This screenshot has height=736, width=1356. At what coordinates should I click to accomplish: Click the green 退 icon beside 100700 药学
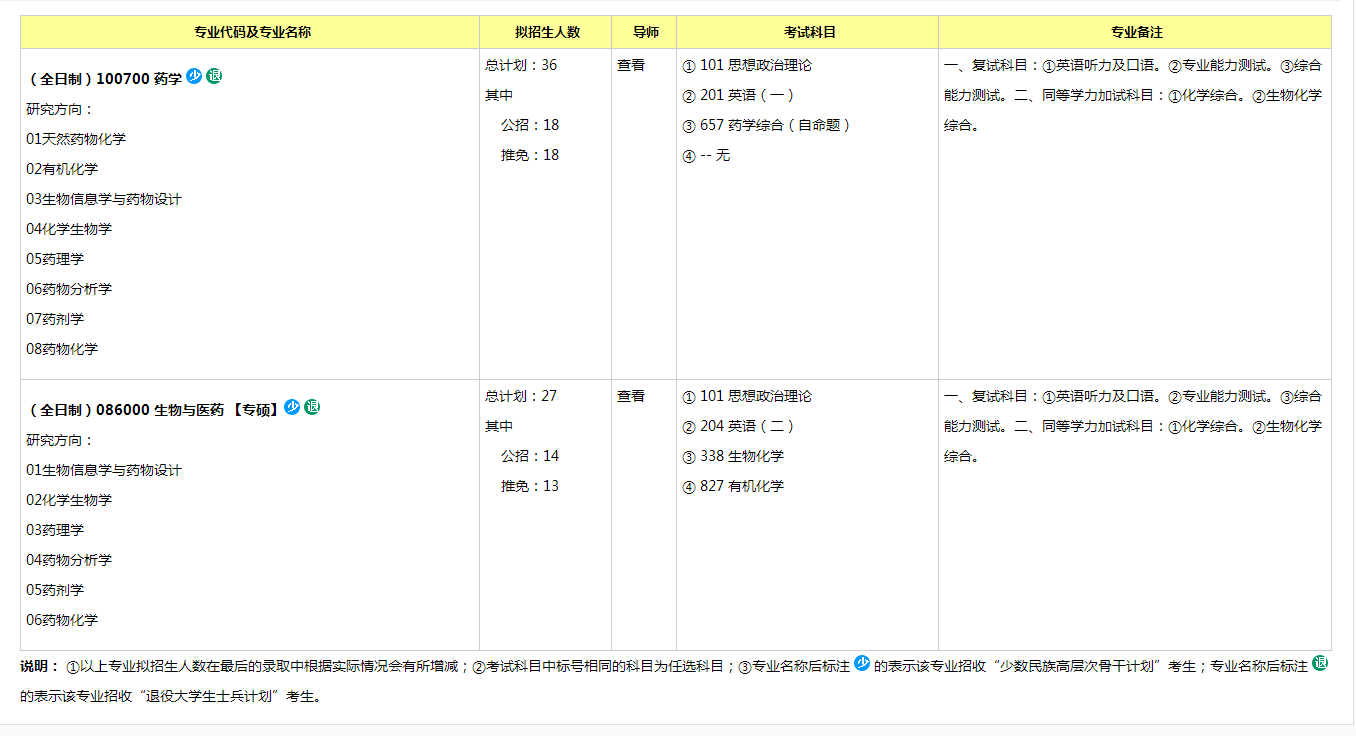pos(214,76)
